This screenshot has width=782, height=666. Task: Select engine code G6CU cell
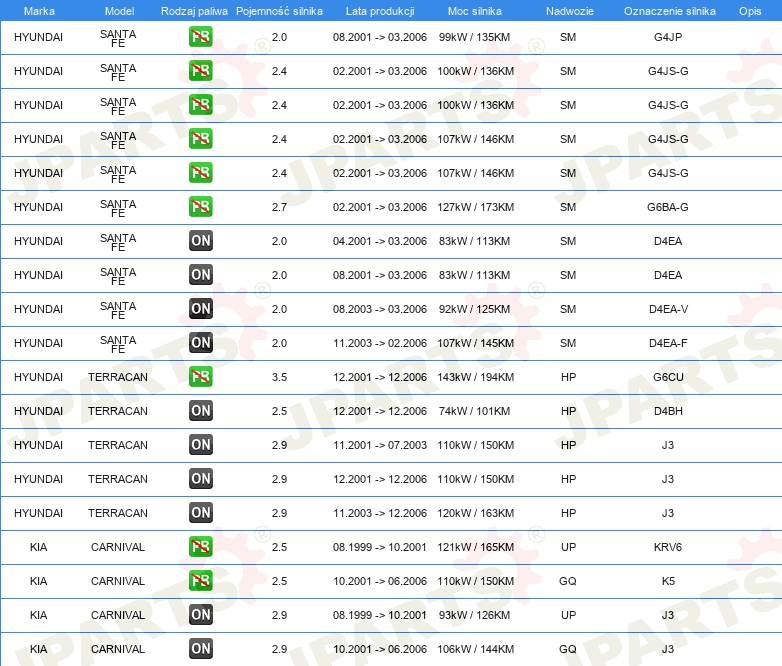coord(668,377)
